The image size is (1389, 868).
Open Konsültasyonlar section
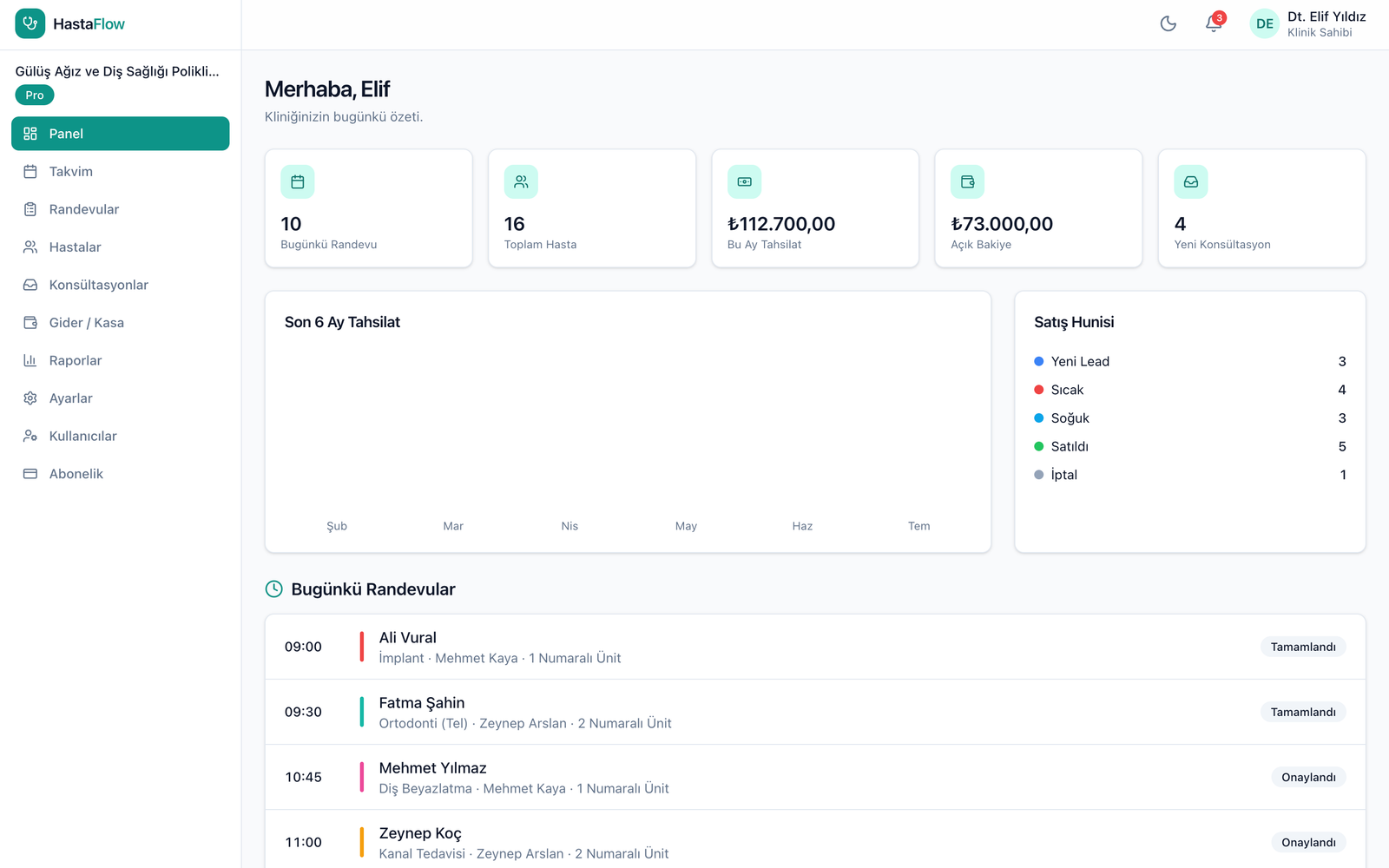tap(121, 285)
